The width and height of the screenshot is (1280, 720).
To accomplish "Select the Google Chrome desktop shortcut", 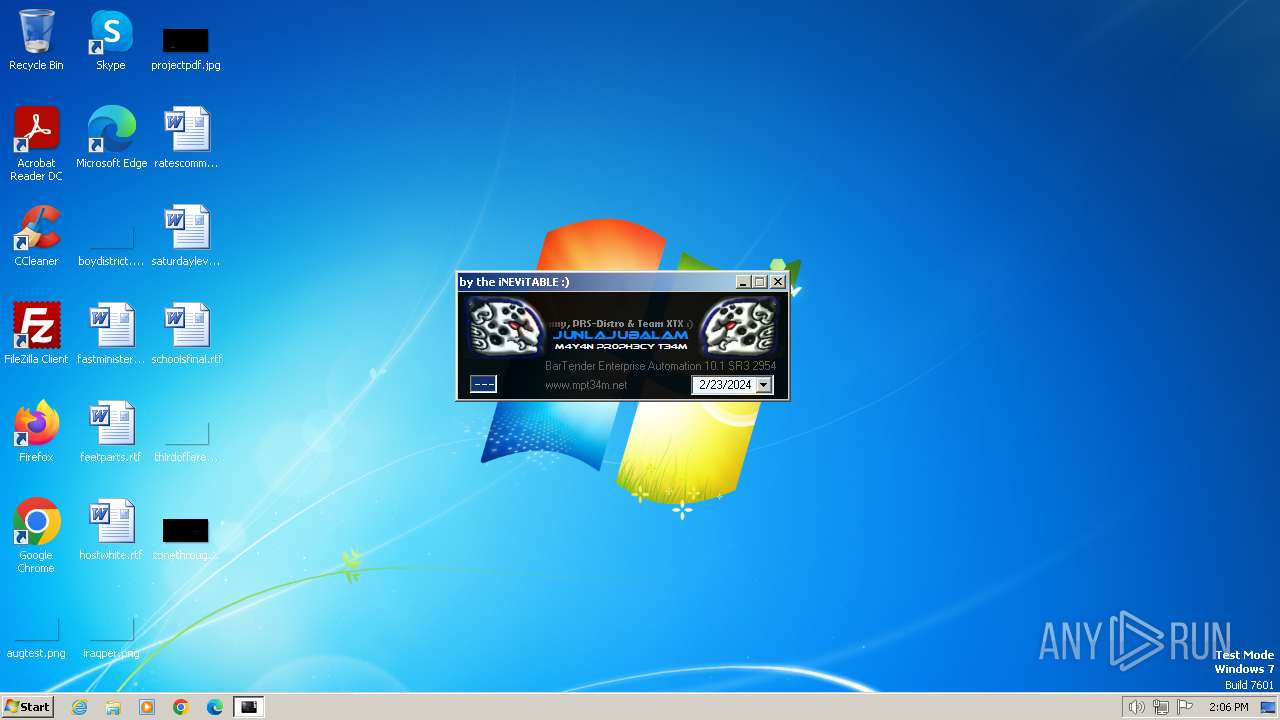I will [36, 535].
